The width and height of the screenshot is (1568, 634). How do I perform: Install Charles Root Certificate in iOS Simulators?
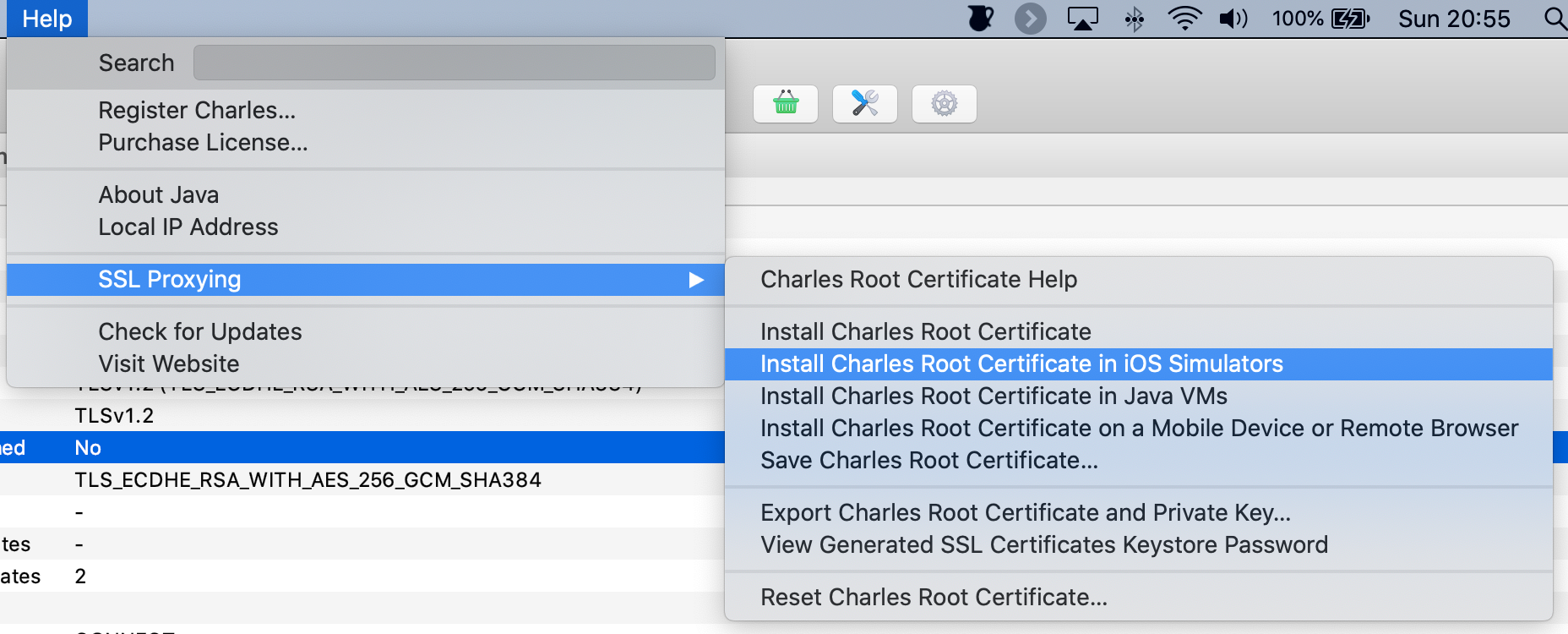pyautogui.click(x=1139, y=364)
